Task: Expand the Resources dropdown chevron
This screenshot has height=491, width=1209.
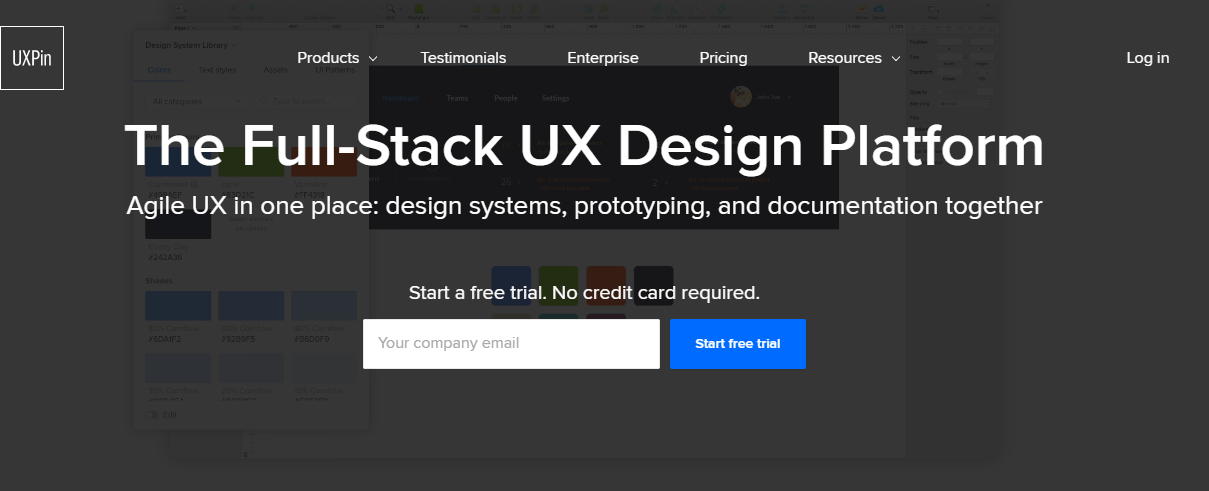Action: point(896,59)
